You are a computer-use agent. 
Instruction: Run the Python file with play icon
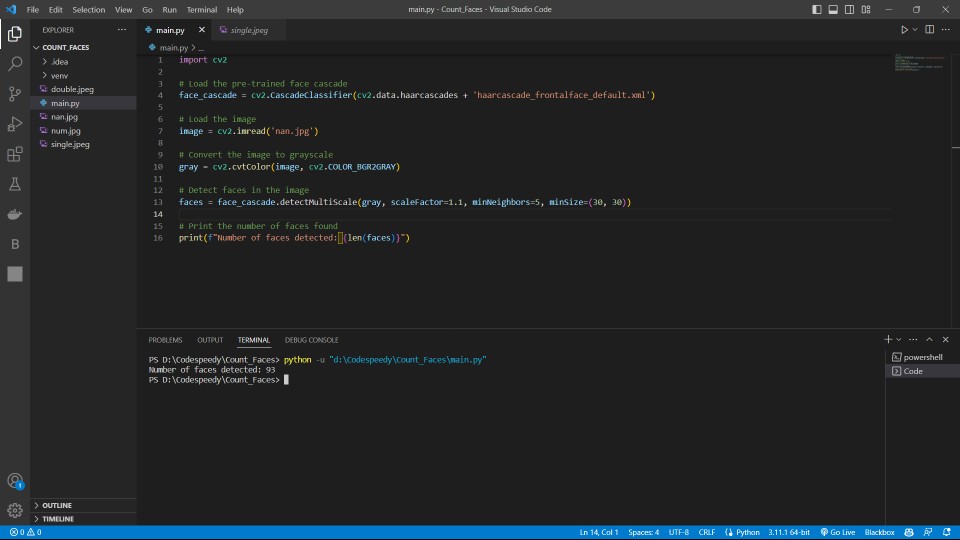[904, 29]
